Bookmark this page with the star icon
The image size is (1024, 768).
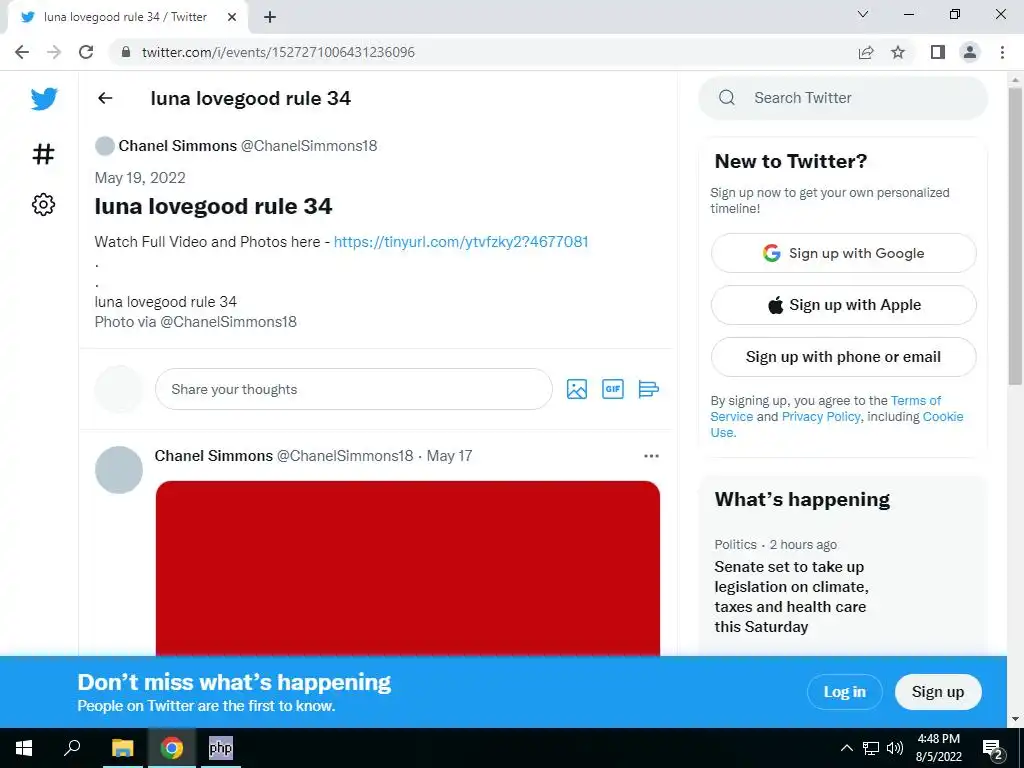[x=898, y=52]
